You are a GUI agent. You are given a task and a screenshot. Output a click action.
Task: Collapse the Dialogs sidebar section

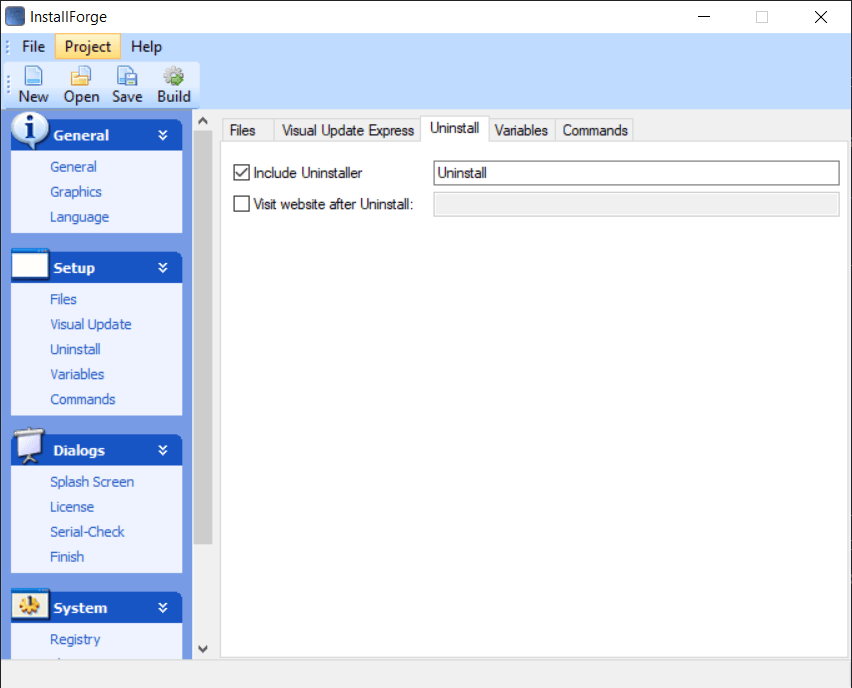pos(162,450)
